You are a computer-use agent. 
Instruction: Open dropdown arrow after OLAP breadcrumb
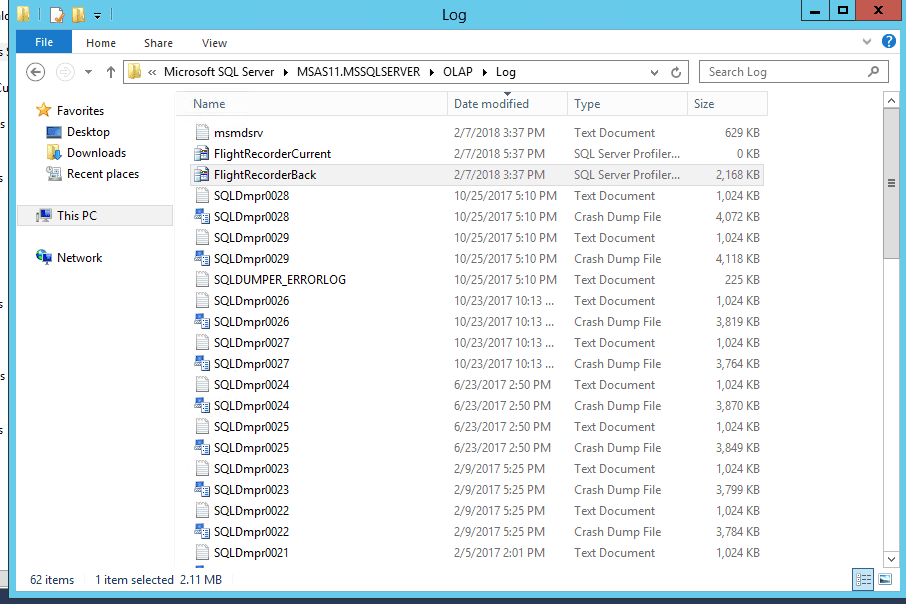coord(484,72)
